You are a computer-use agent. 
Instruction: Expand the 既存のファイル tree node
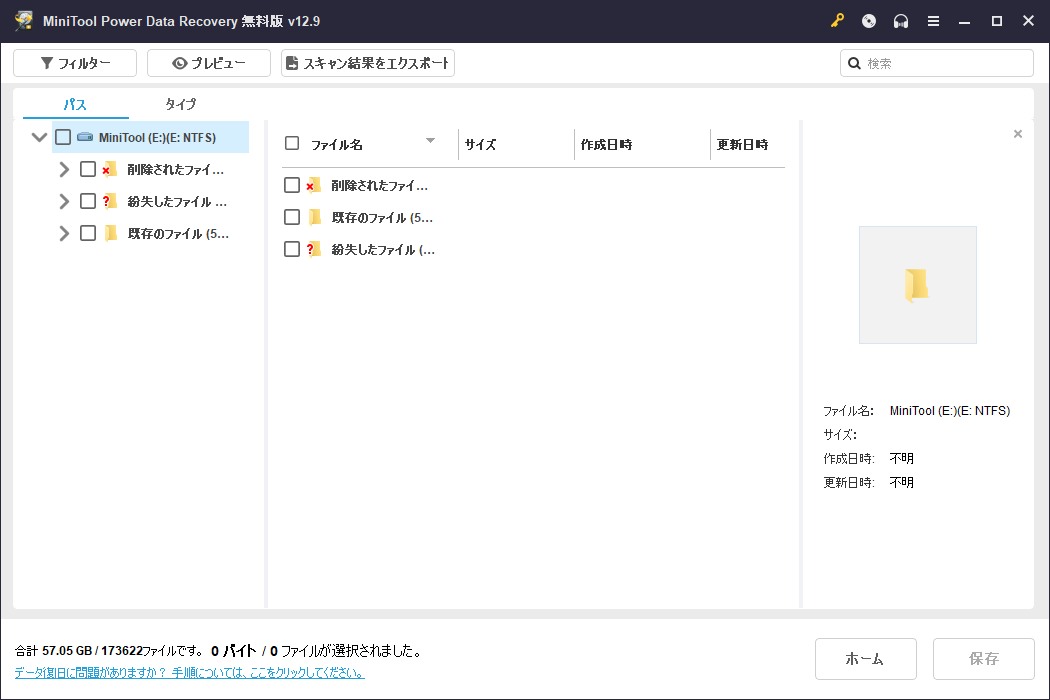[64, 233]
